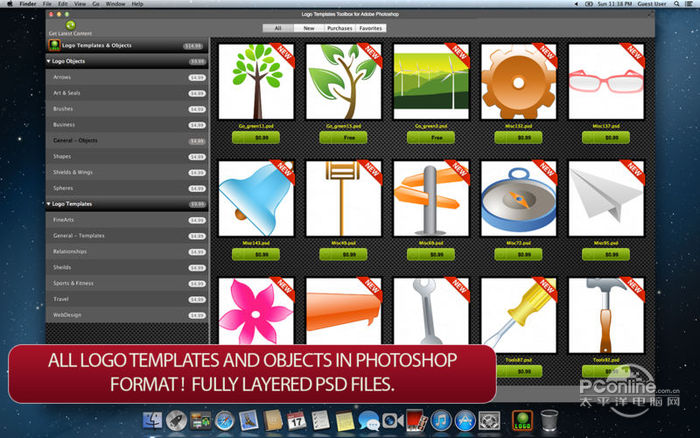Buy Misc95.psd paper plane logo
The width and height of the screenshot is (700, 438).
[x=606, y=254]
